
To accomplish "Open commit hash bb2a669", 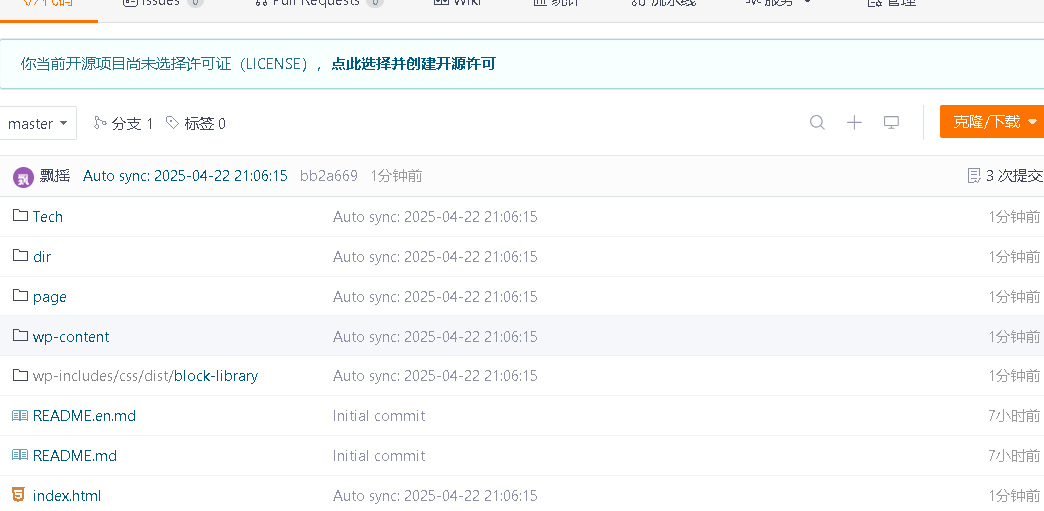I will [328, 176].
